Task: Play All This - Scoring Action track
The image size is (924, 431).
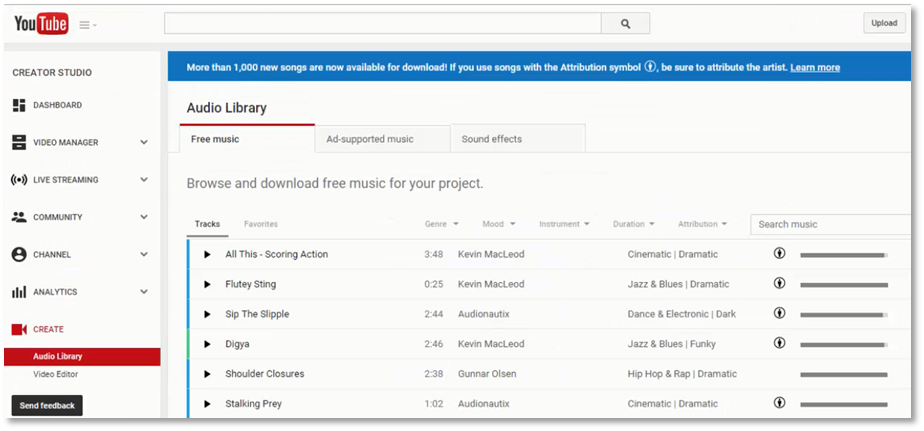Action: (207, 255)
